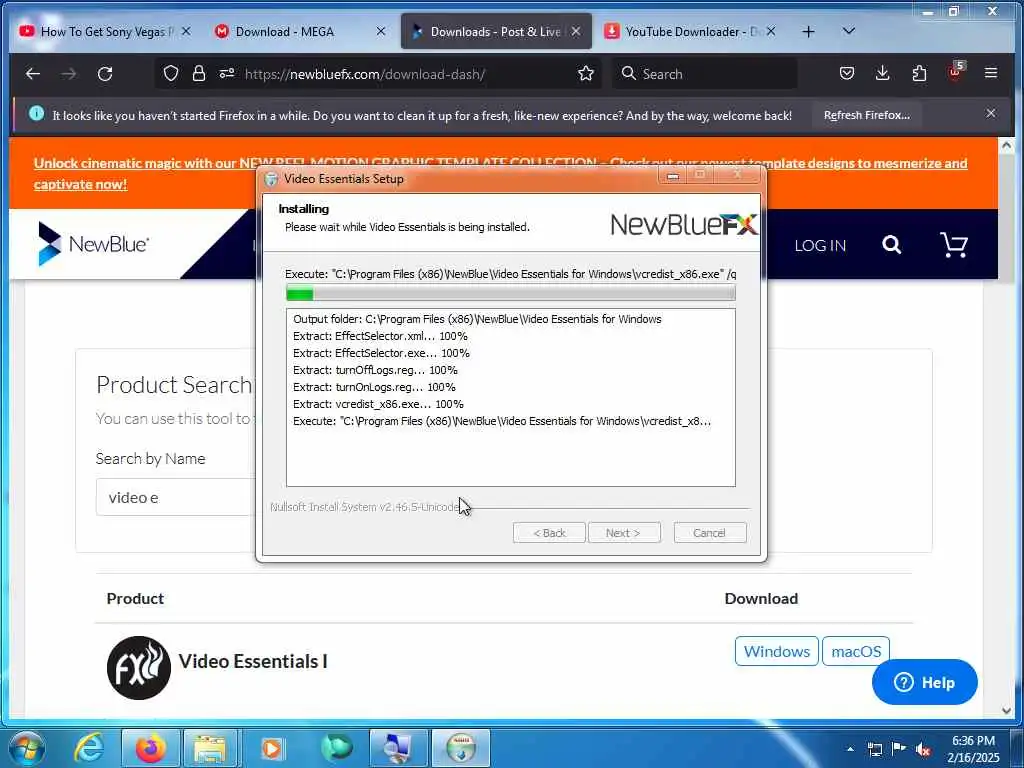The image size is (1024, 768).
Task: Open the LOG IN link
Action: pos(820,246)
